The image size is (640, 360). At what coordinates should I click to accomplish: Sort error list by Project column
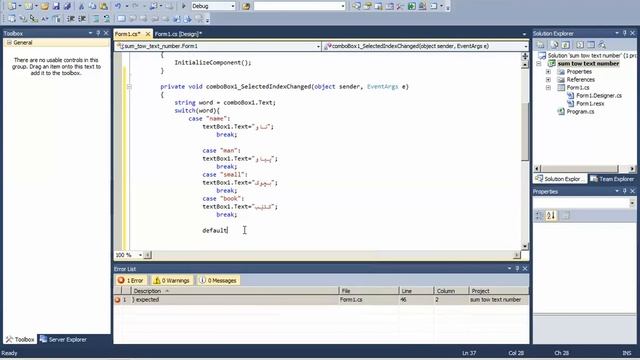pyautogui.click(x=498, y=291)
